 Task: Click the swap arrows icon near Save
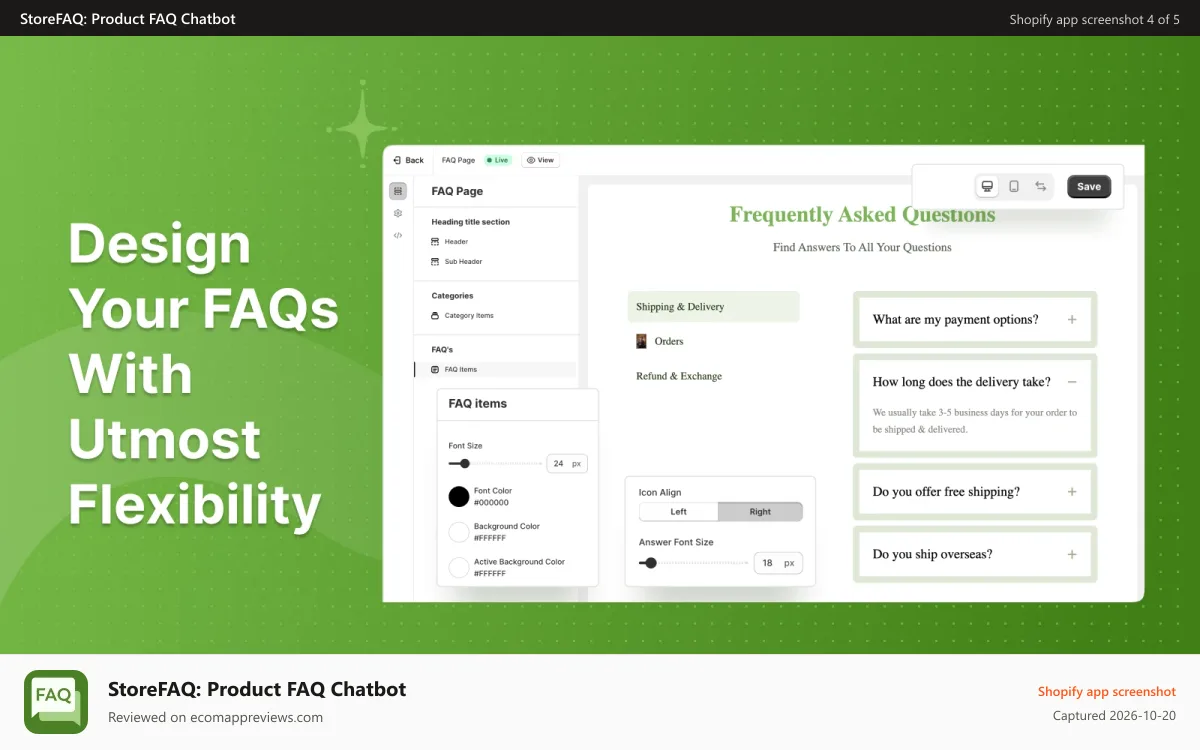coord(1040,187)
